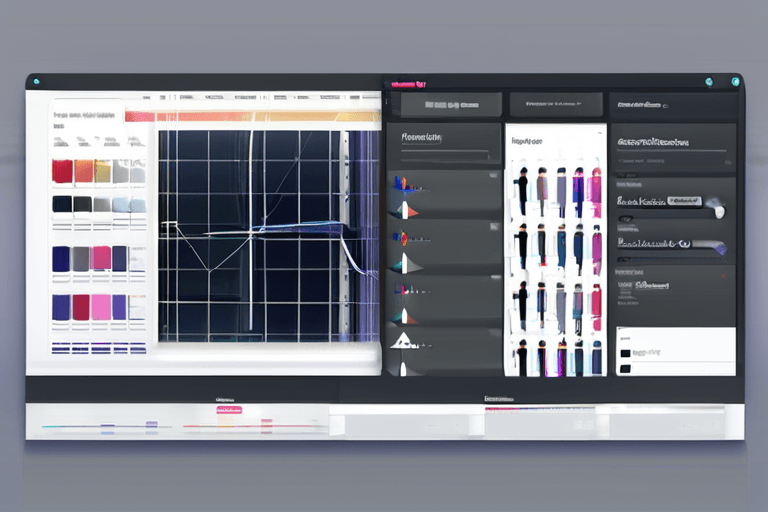Click the pink marker on the bottom timeline

[x=228, y=410]
